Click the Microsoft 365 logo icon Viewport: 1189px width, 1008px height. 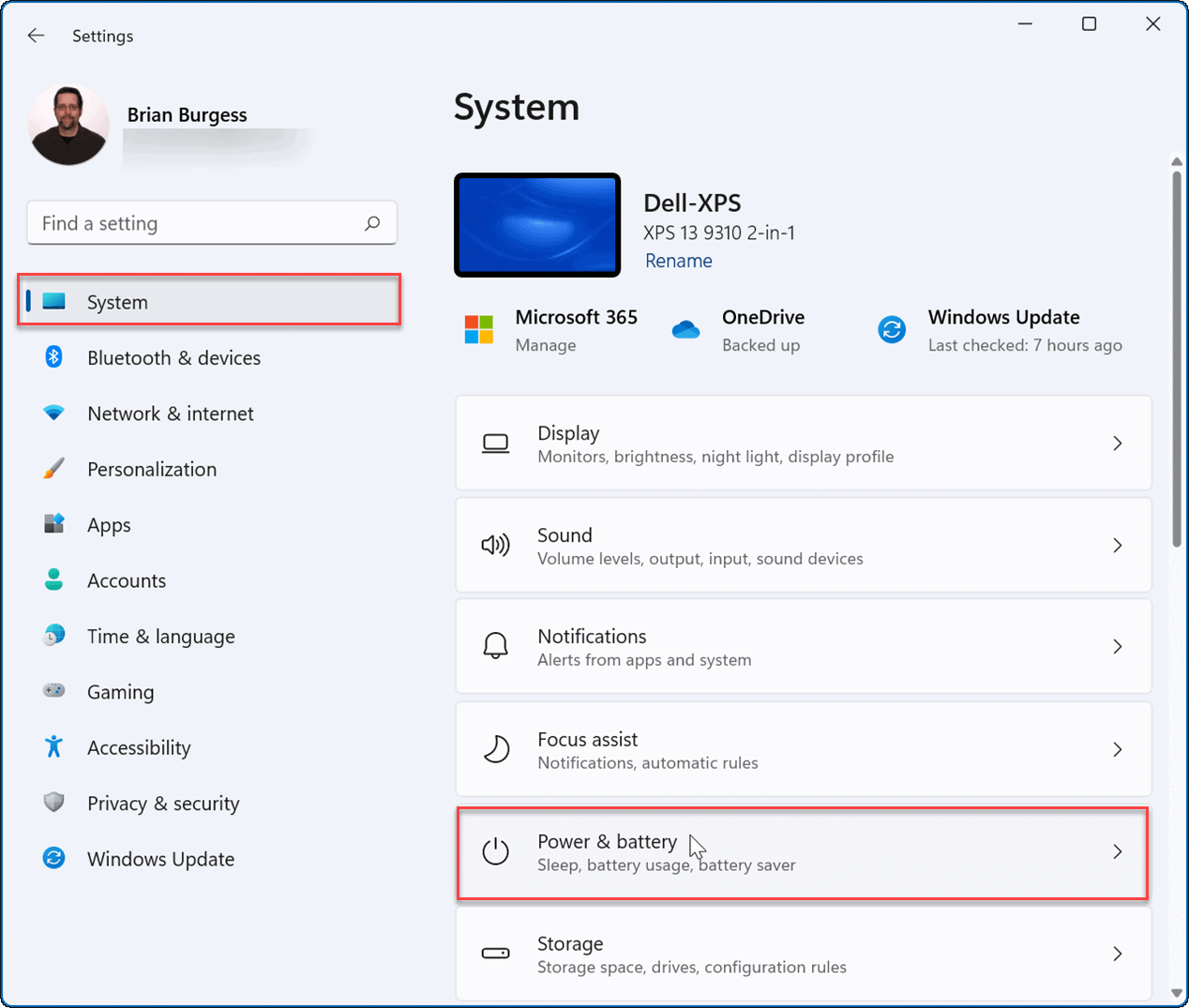point(479,330)
